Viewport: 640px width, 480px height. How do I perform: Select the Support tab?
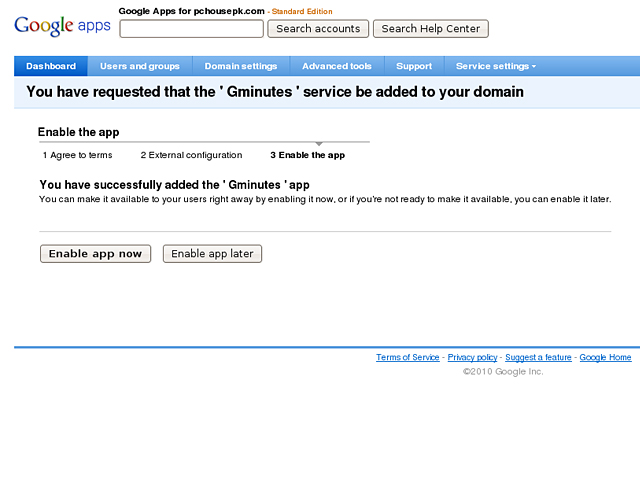(414, 66)
